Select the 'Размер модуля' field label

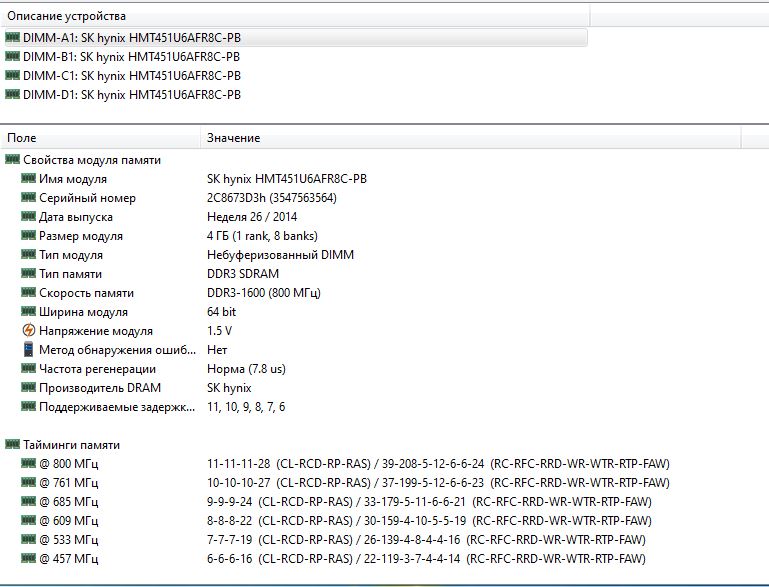pyautogui.click(x=81, y=236)
